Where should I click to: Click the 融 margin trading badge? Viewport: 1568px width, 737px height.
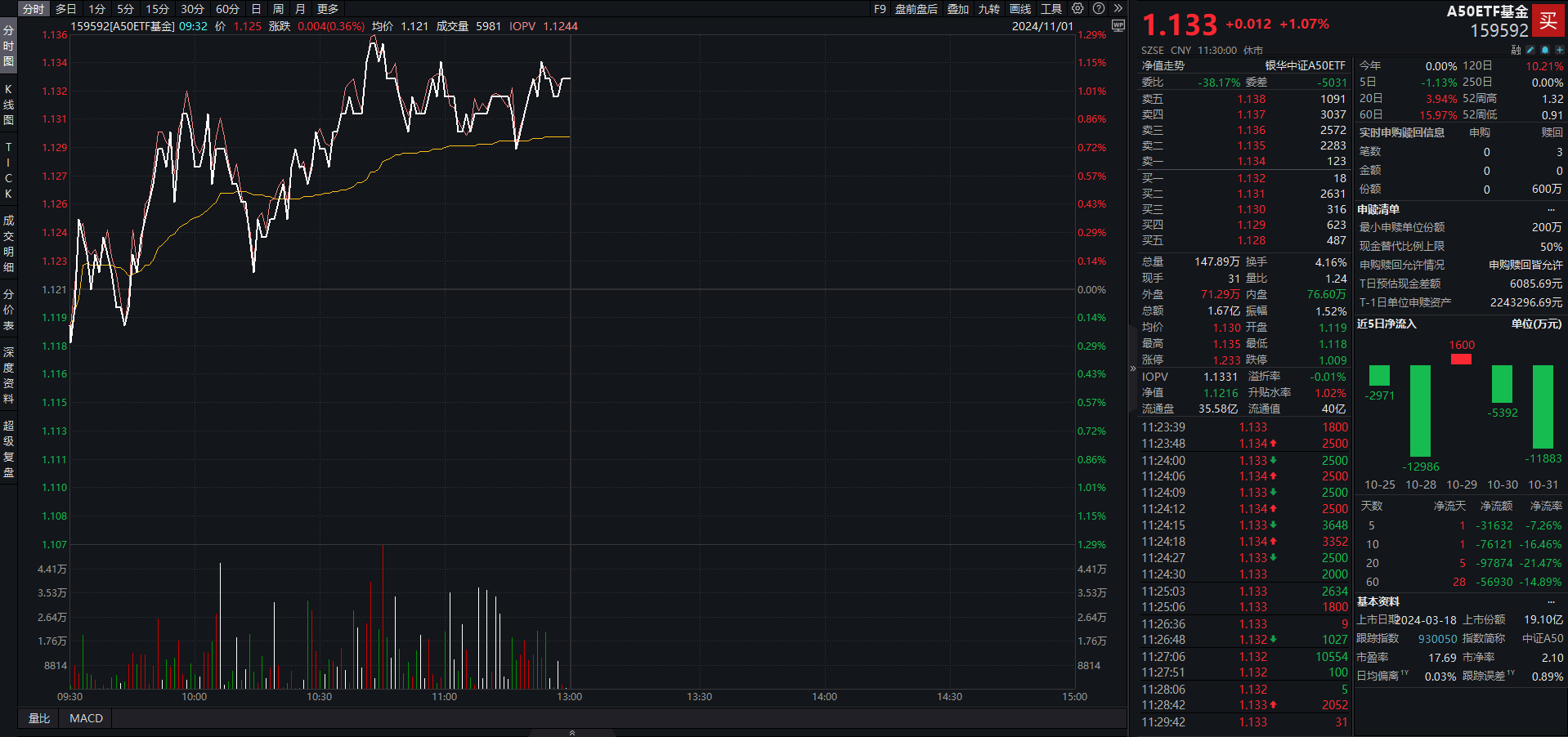[1516, 50]
